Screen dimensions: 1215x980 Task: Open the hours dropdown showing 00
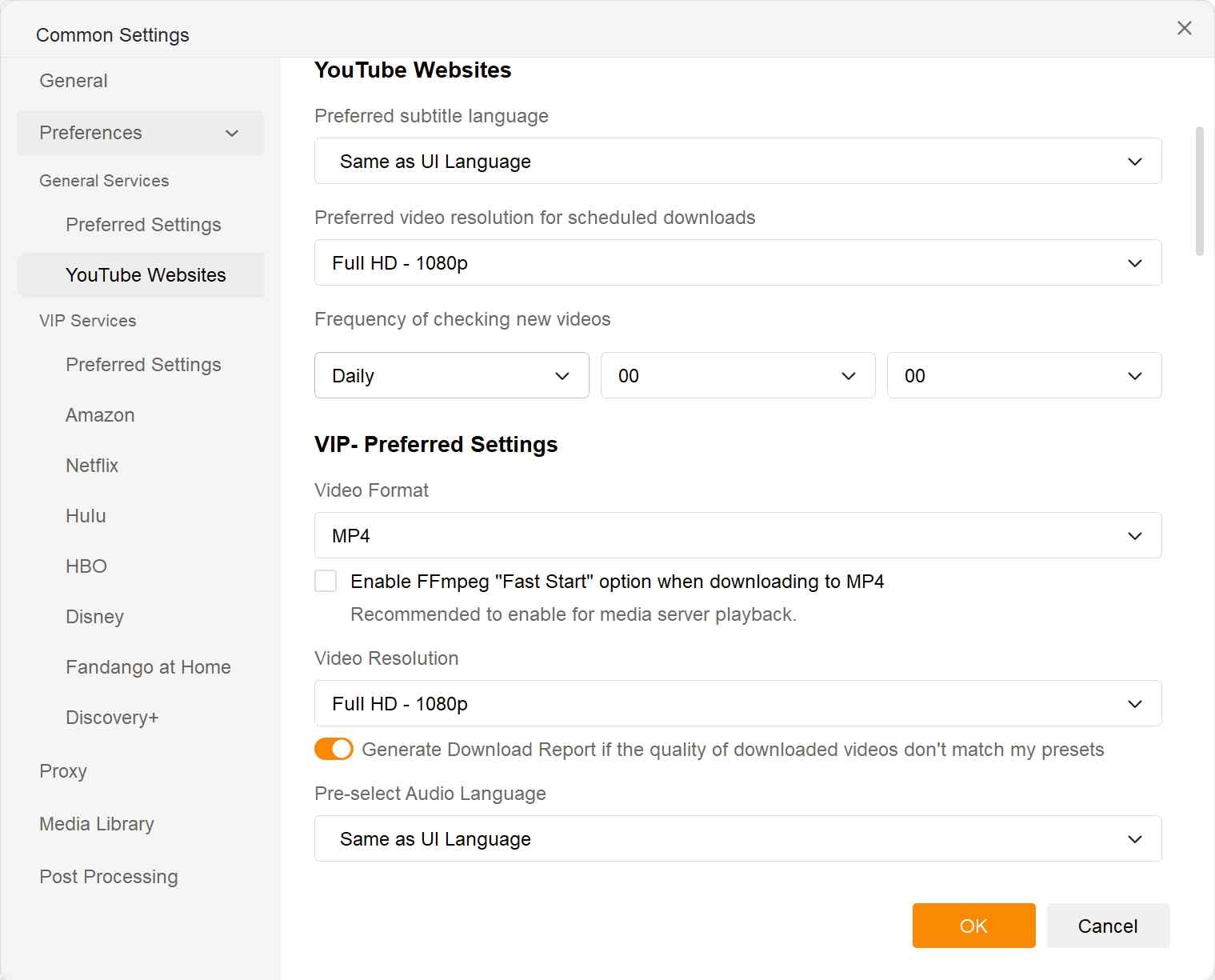(737, 375)
